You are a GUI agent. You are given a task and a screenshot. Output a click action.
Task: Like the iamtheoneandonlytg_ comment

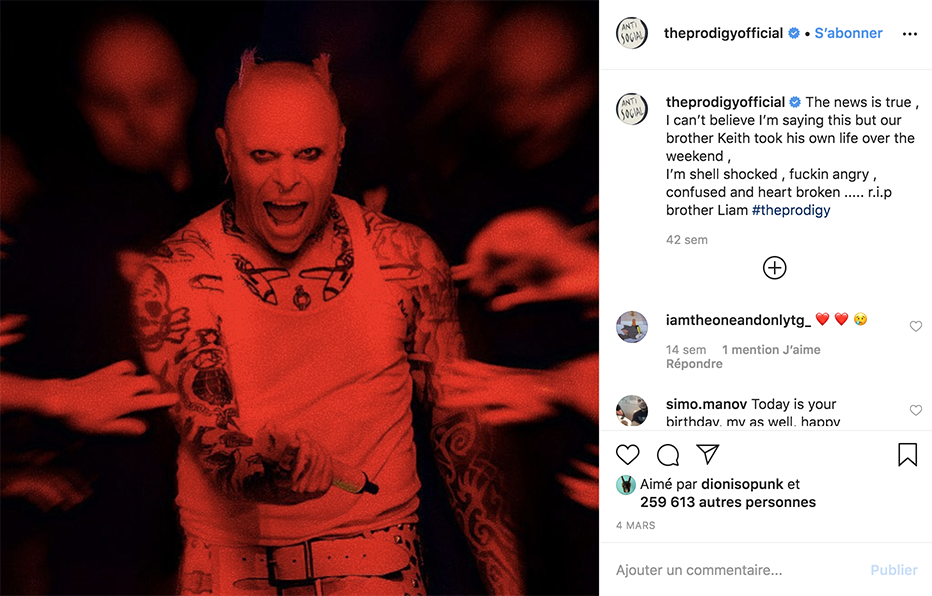[916, 326]
